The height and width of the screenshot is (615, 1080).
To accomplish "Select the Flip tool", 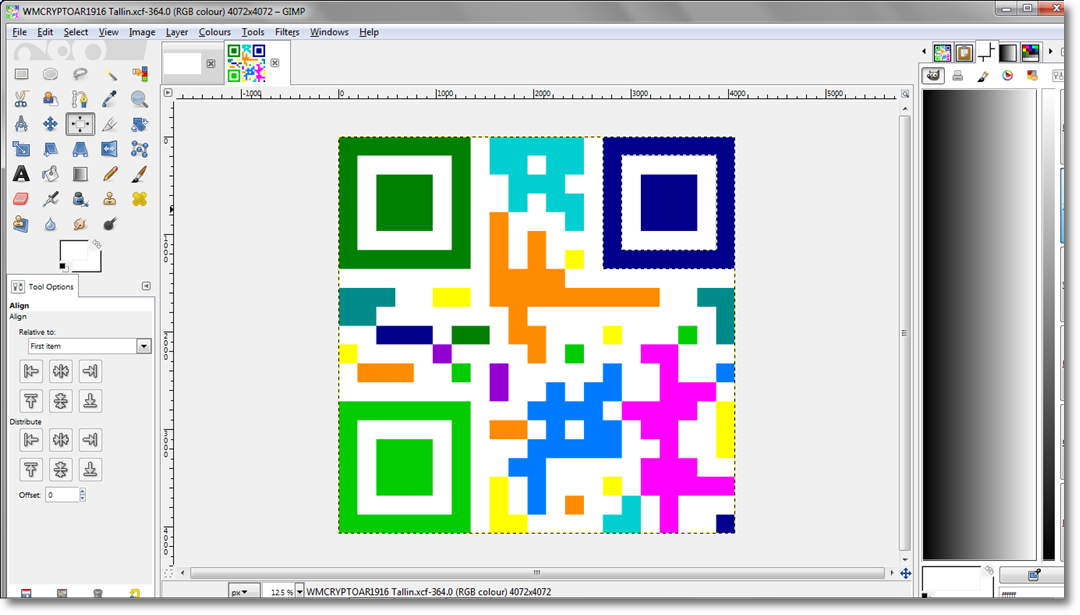I will 110,149.
